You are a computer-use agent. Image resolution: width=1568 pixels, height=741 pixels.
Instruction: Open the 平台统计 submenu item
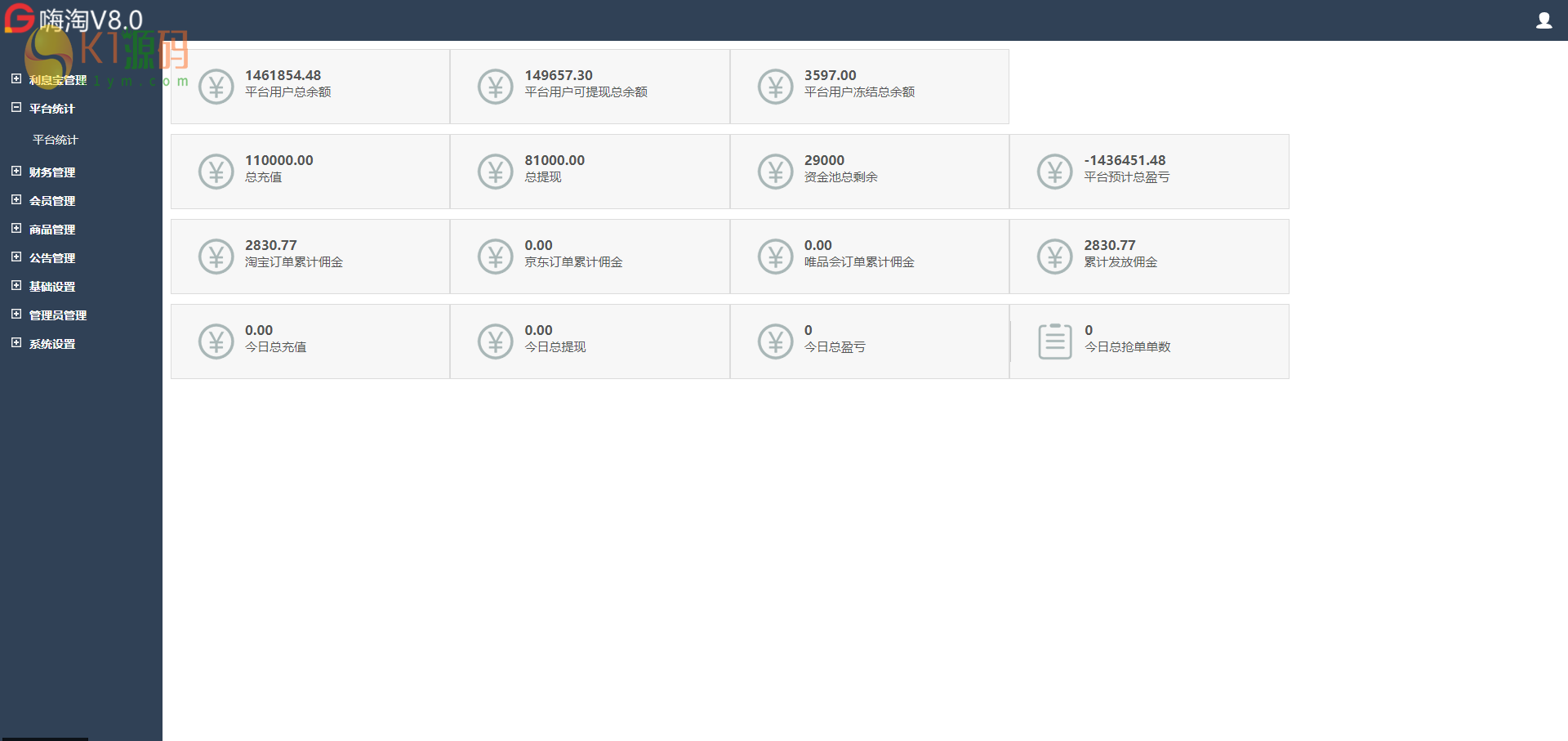56,140
